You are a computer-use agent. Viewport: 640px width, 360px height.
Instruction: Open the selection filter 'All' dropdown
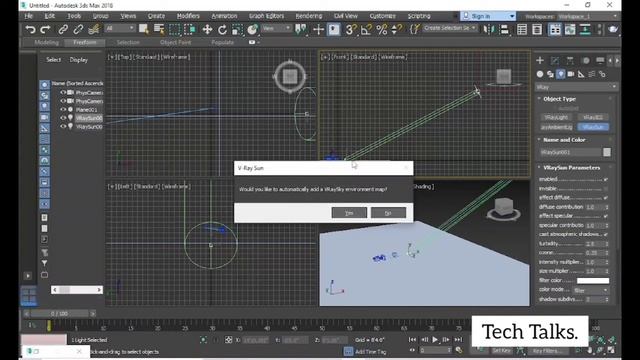pyautogui.click(x=120, y=28)
